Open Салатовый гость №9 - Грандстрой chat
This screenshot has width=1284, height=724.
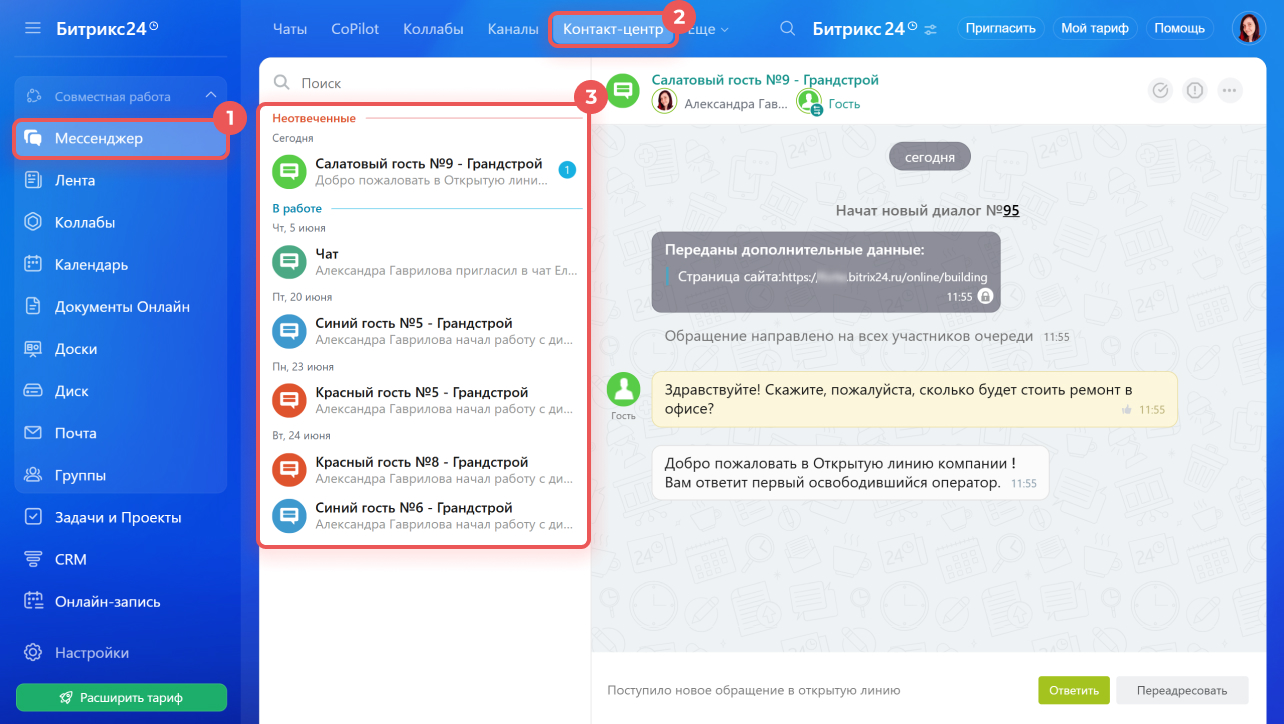[424, 171]
